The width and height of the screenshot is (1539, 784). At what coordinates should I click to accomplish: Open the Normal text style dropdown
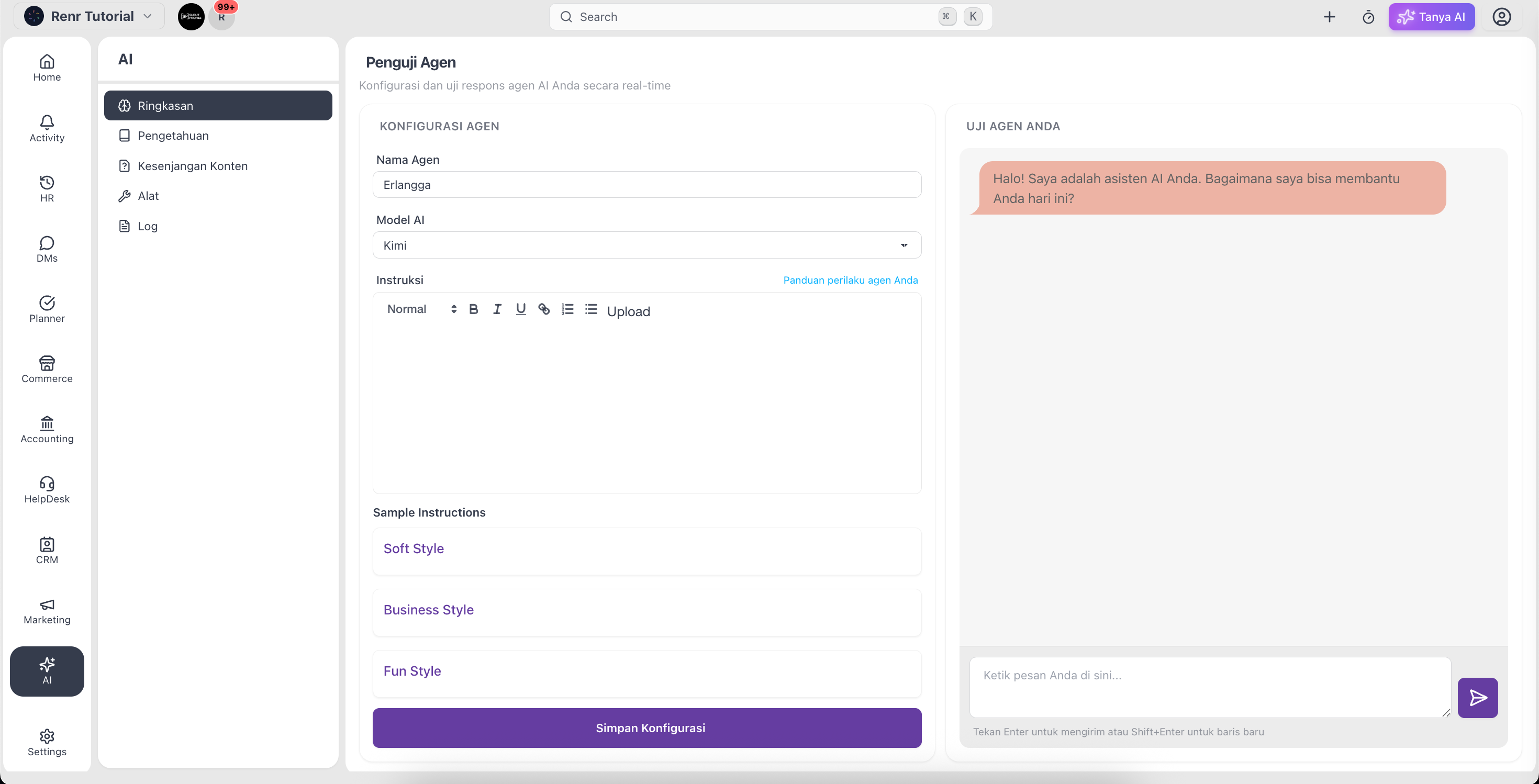point(422,309)
